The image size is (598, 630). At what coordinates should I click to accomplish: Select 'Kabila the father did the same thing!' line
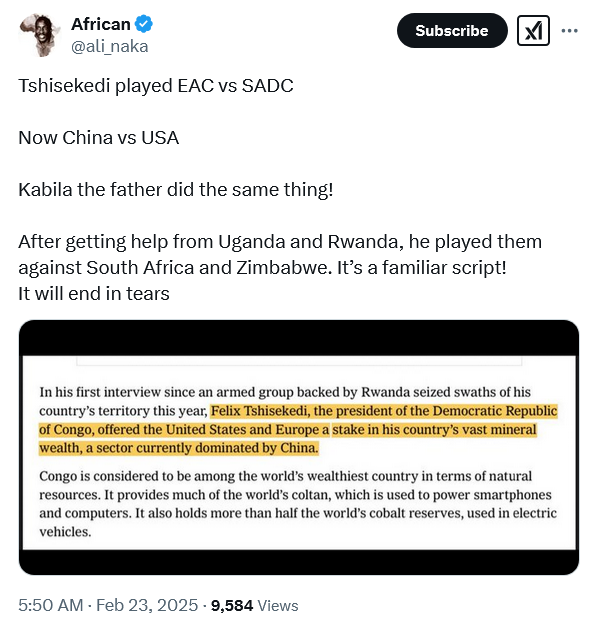pyautogui.click(x=176, y=190)
